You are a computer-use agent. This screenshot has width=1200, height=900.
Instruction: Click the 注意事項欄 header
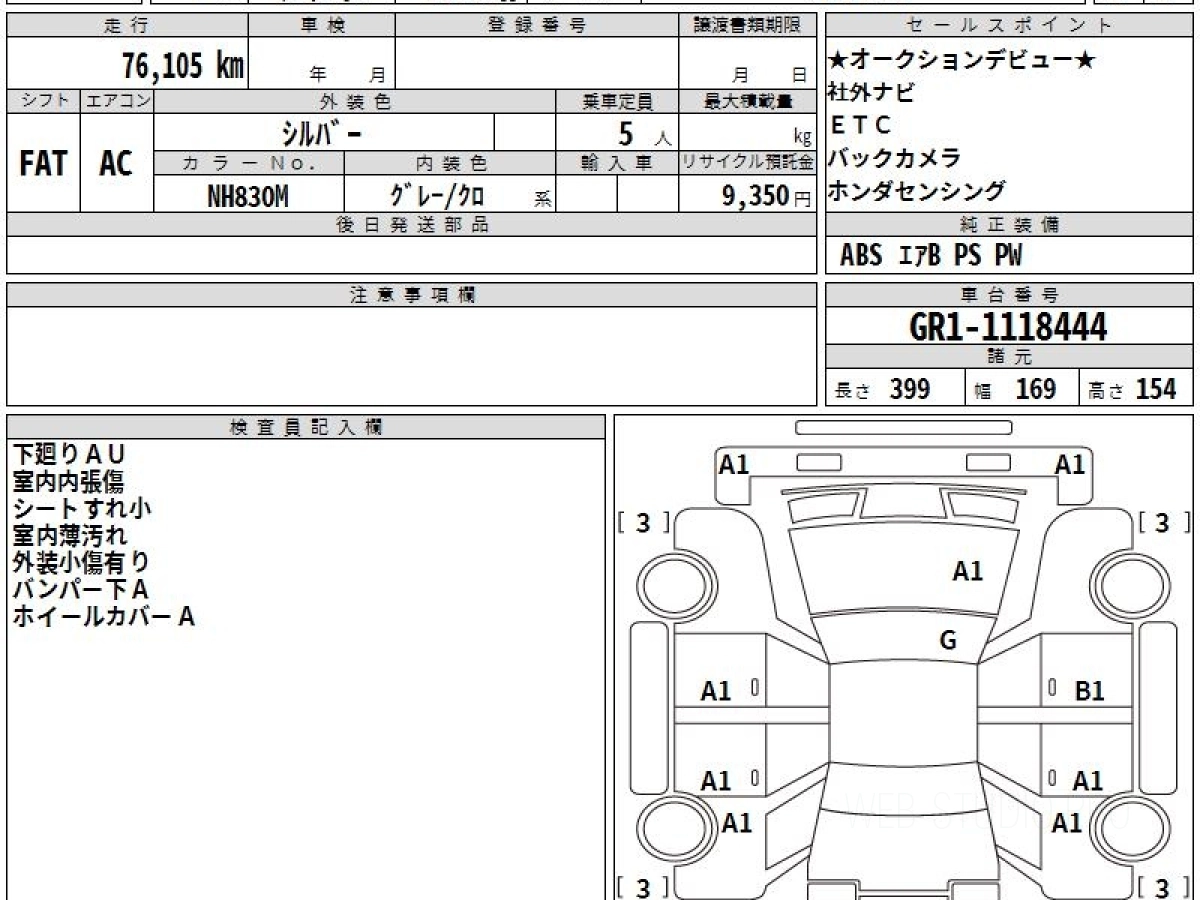click(411, 295)
